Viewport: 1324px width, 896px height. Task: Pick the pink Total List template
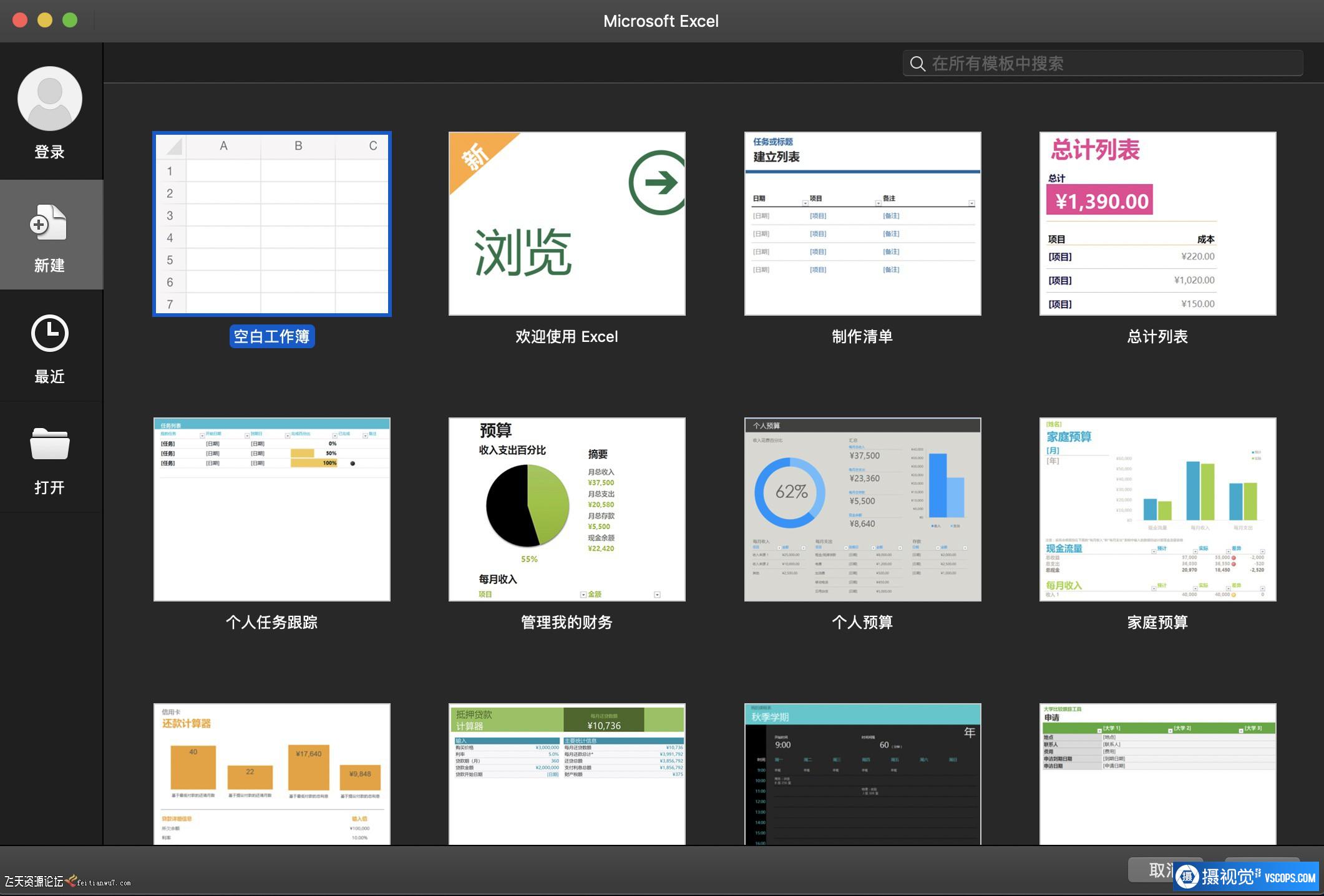1157,224
